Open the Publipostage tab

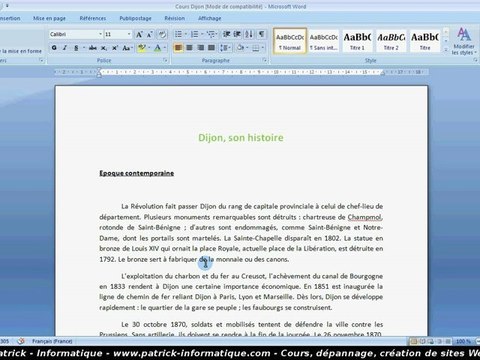(135, 18)
